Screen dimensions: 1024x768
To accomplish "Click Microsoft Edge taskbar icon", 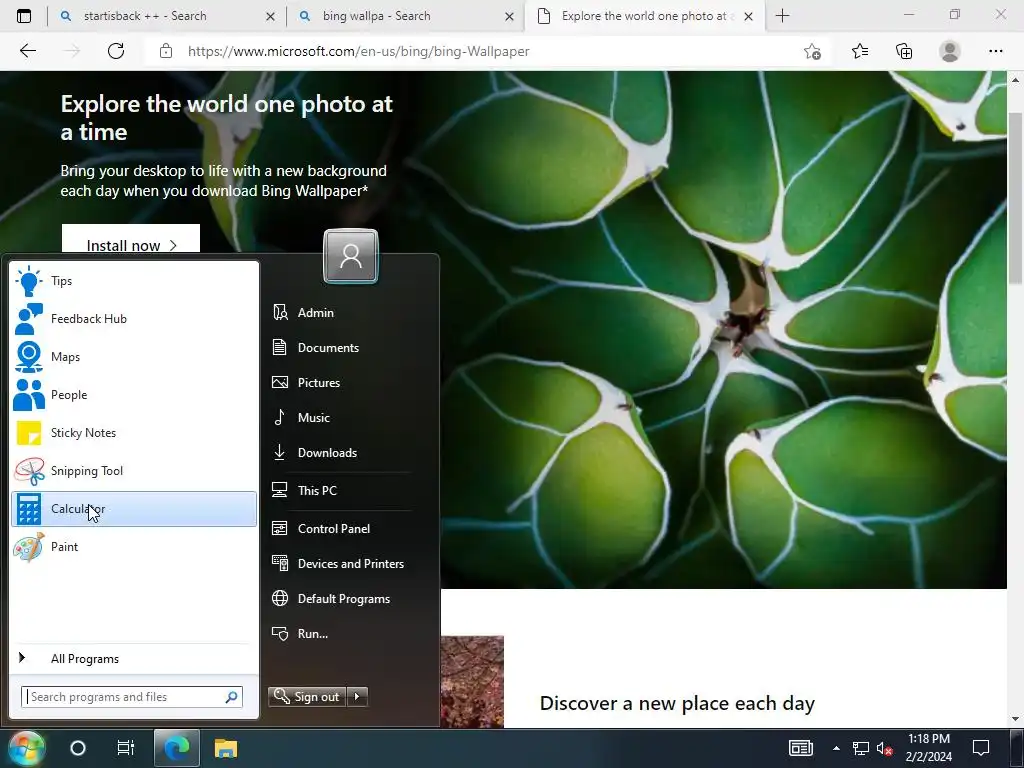I will pos(176,748).
